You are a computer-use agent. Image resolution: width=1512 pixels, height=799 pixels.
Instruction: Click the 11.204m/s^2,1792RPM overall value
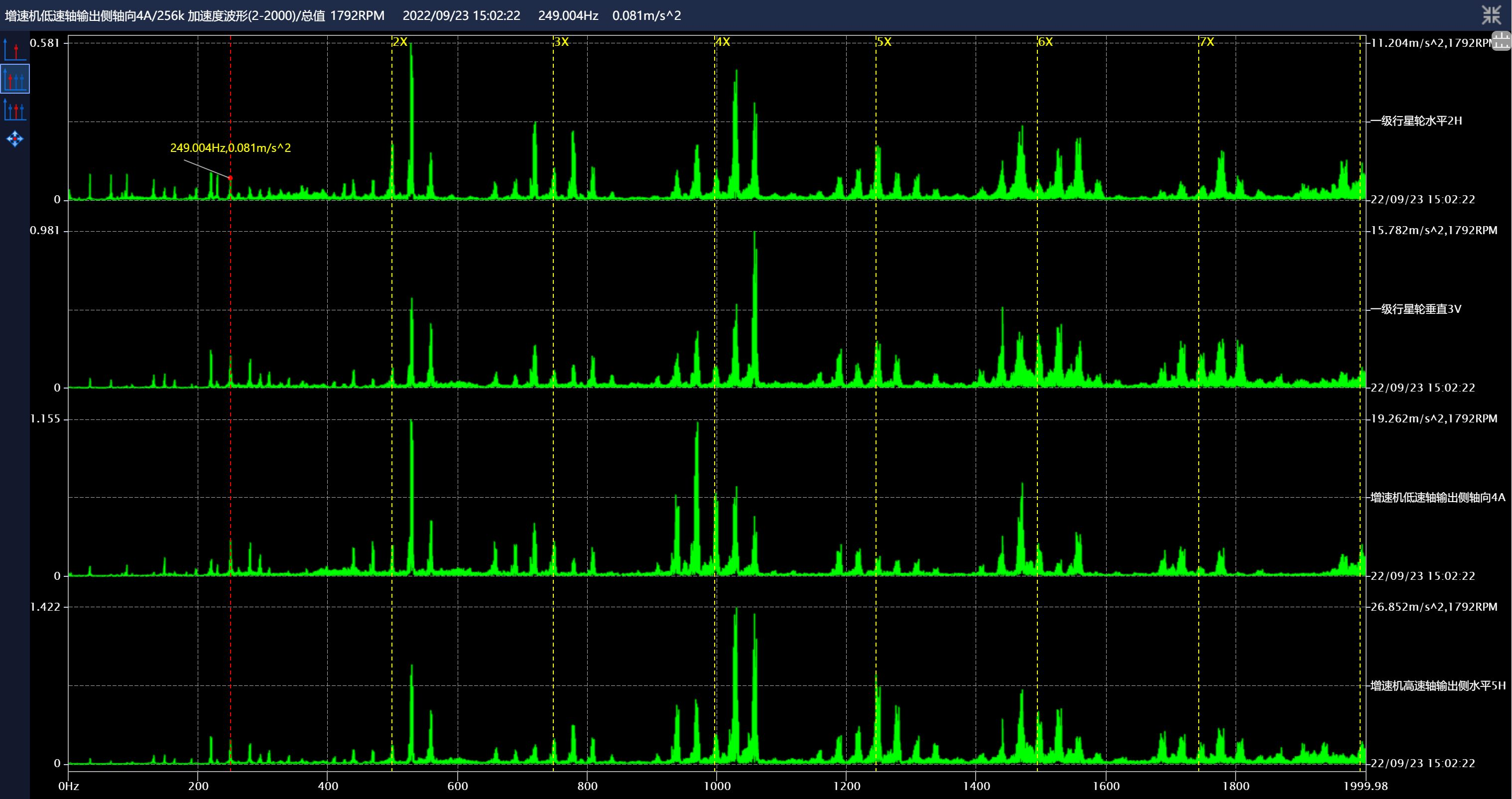tap(1431, 42)
